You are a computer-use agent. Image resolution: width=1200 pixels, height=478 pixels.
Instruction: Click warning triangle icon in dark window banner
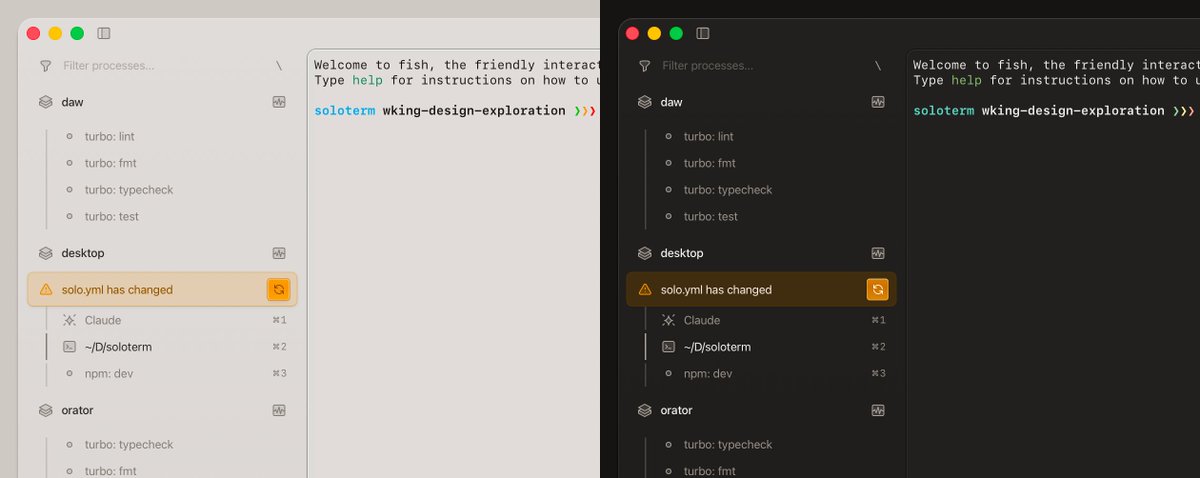(644, 290)
